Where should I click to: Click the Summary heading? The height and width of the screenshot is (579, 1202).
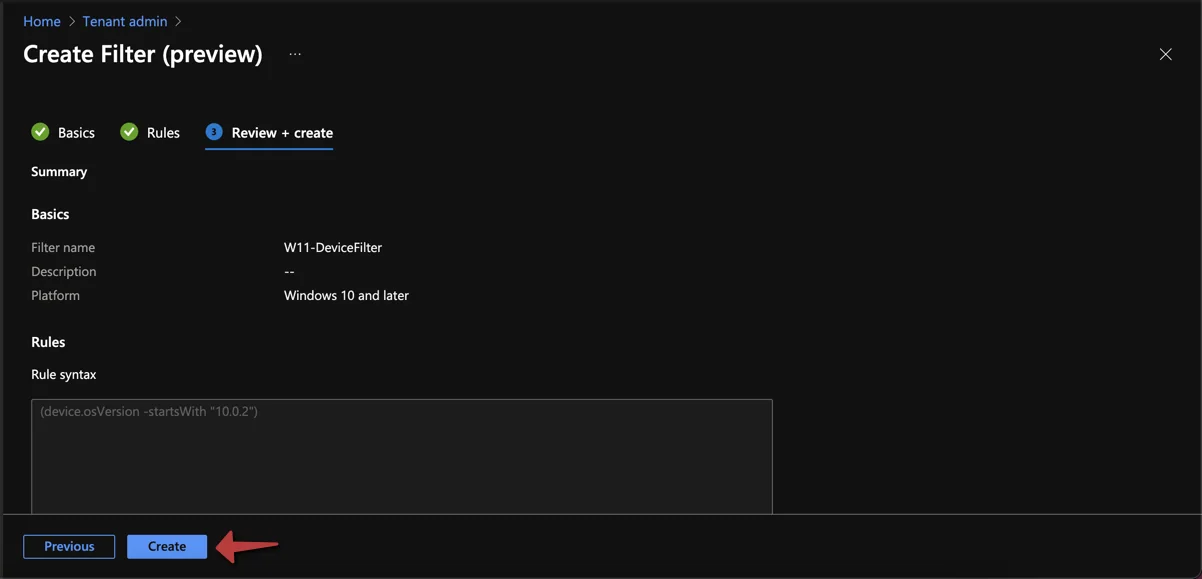tap(59, 171)
